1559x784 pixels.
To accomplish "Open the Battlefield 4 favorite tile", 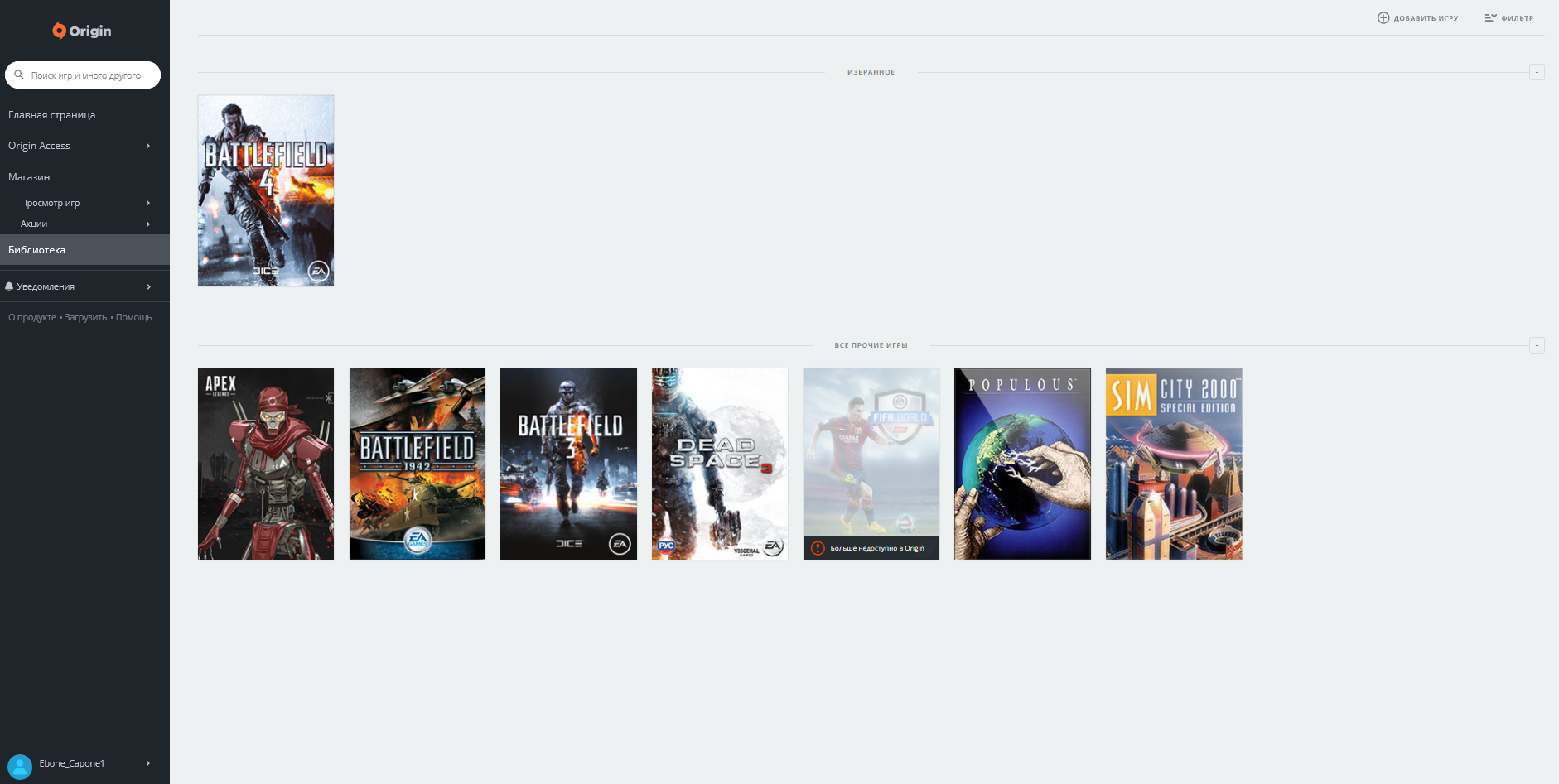I will pos(266,190).
